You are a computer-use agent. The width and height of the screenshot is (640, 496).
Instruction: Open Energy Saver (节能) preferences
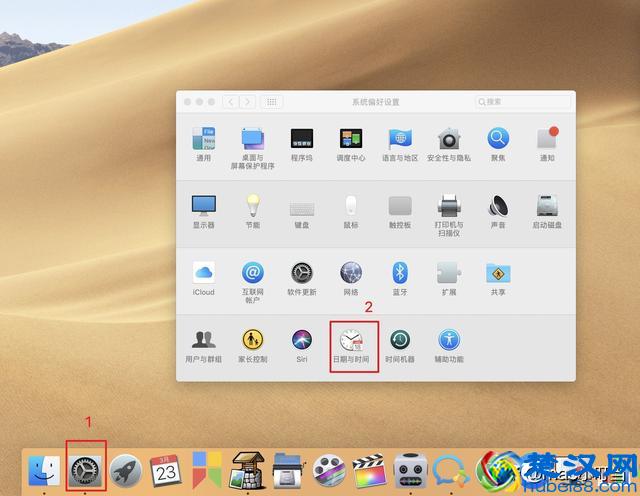(x=253, y=211)
